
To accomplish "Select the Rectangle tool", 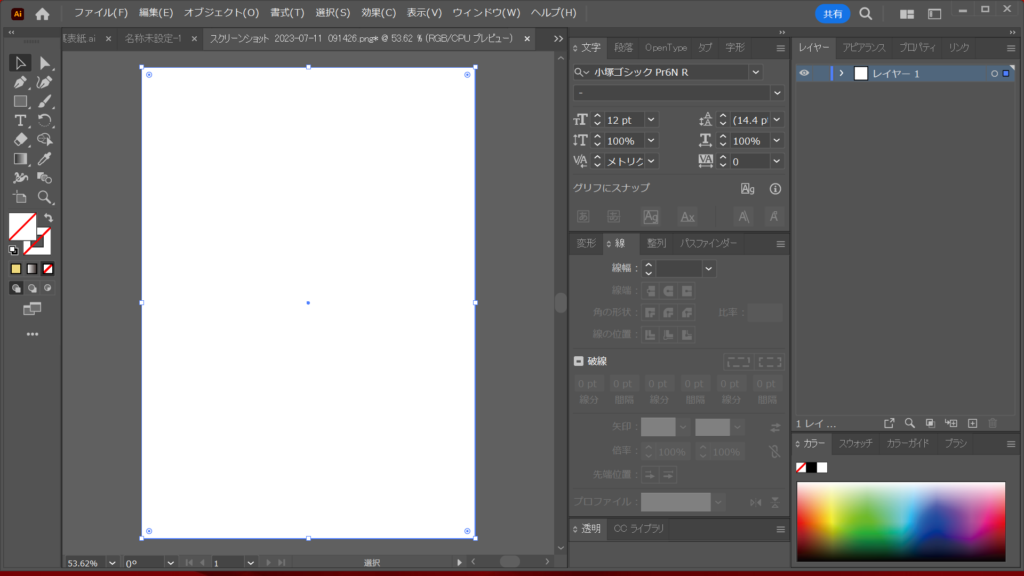I will tap(20, 101).
